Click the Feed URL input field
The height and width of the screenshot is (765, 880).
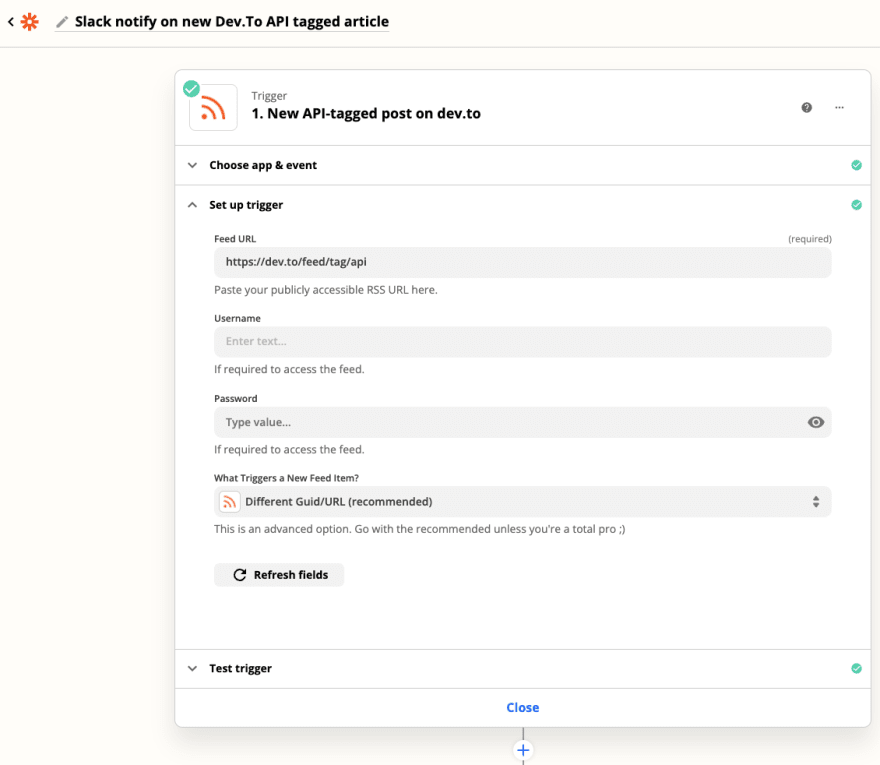(522, 262)
